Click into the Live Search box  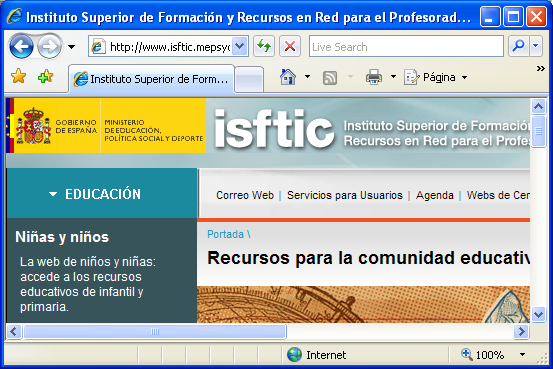(406, 46)
